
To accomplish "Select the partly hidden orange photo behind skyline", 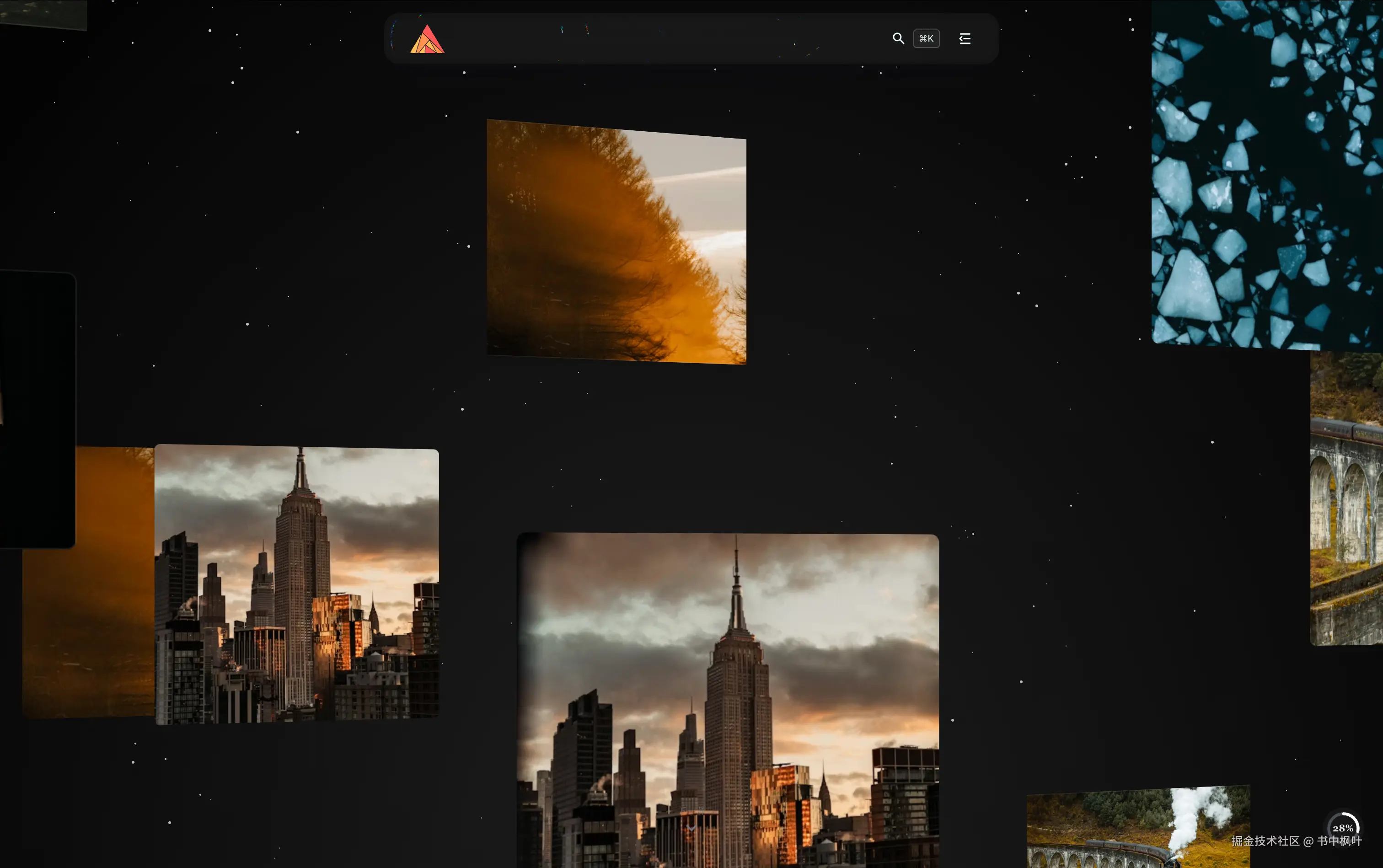I will click(x=89, y=620).
